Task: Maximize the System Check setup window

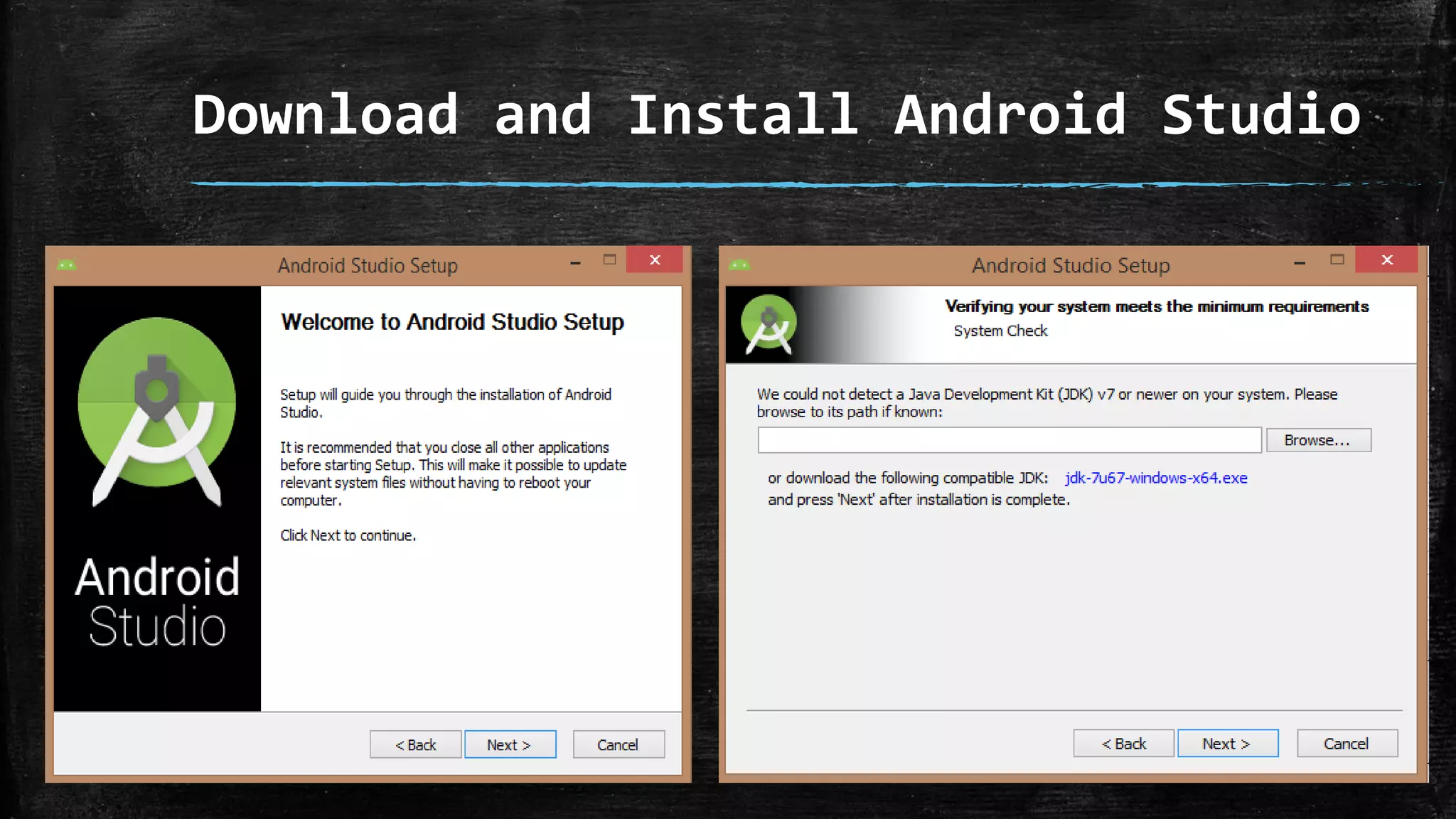Action: point(1337,260)
